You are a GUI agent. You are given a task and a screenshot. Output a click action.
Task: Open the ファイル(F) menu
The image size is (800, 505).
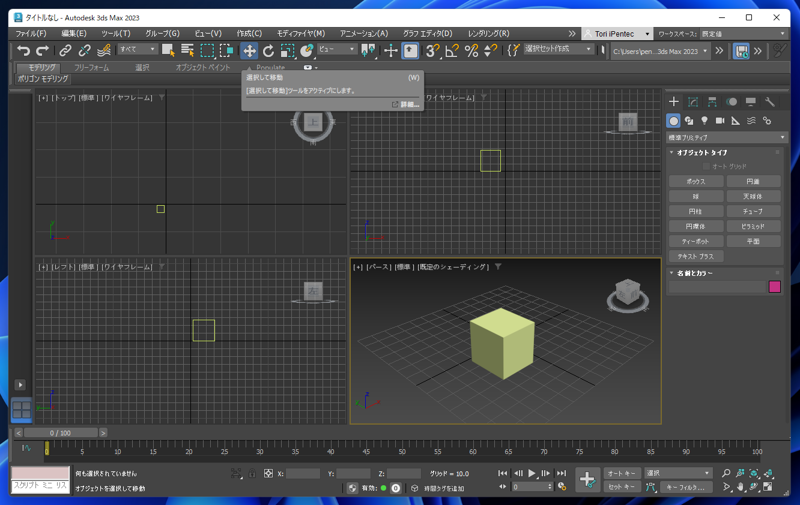[31, 33]
